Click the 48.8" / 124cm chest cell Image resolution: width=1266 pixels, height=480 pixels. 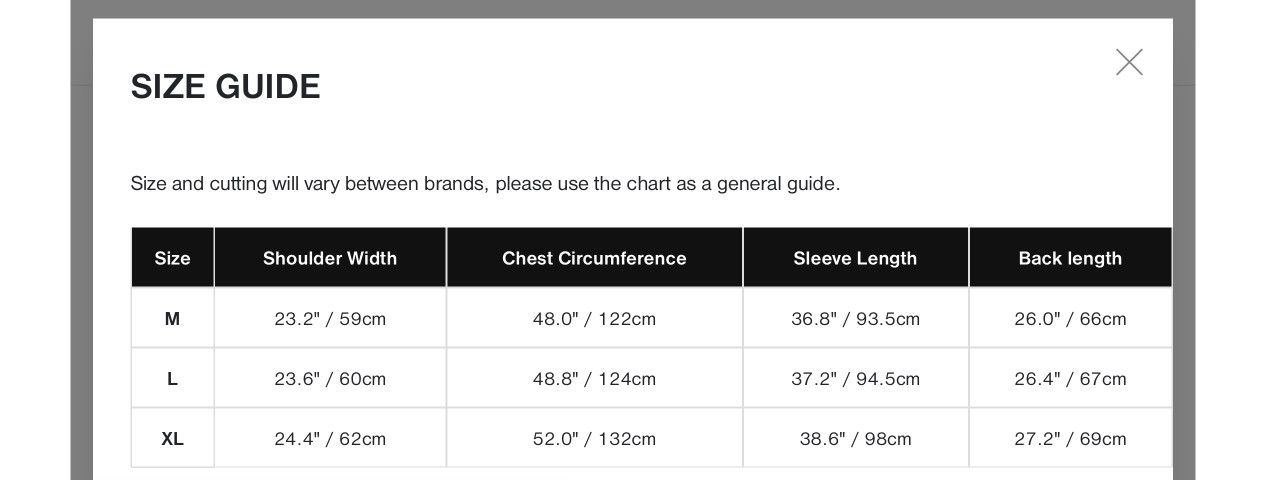594,378
